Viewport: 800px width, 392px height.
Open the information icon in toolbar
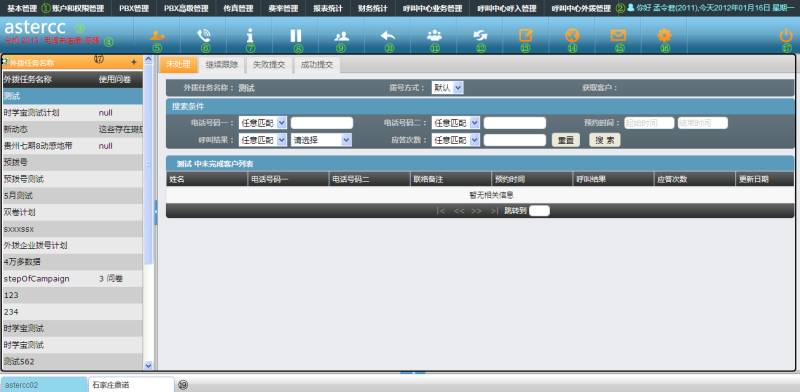click(x=250, y=35)
